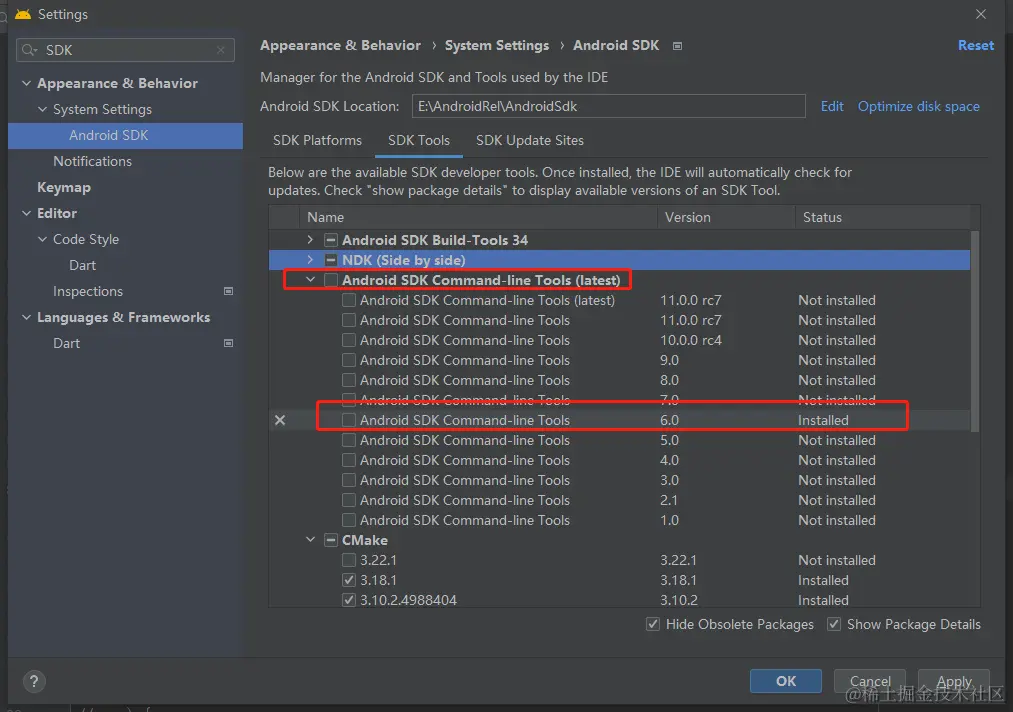Select the Command-line Tools 2.1 row text
1013x712 pixels.
click(x=465, y=500)
